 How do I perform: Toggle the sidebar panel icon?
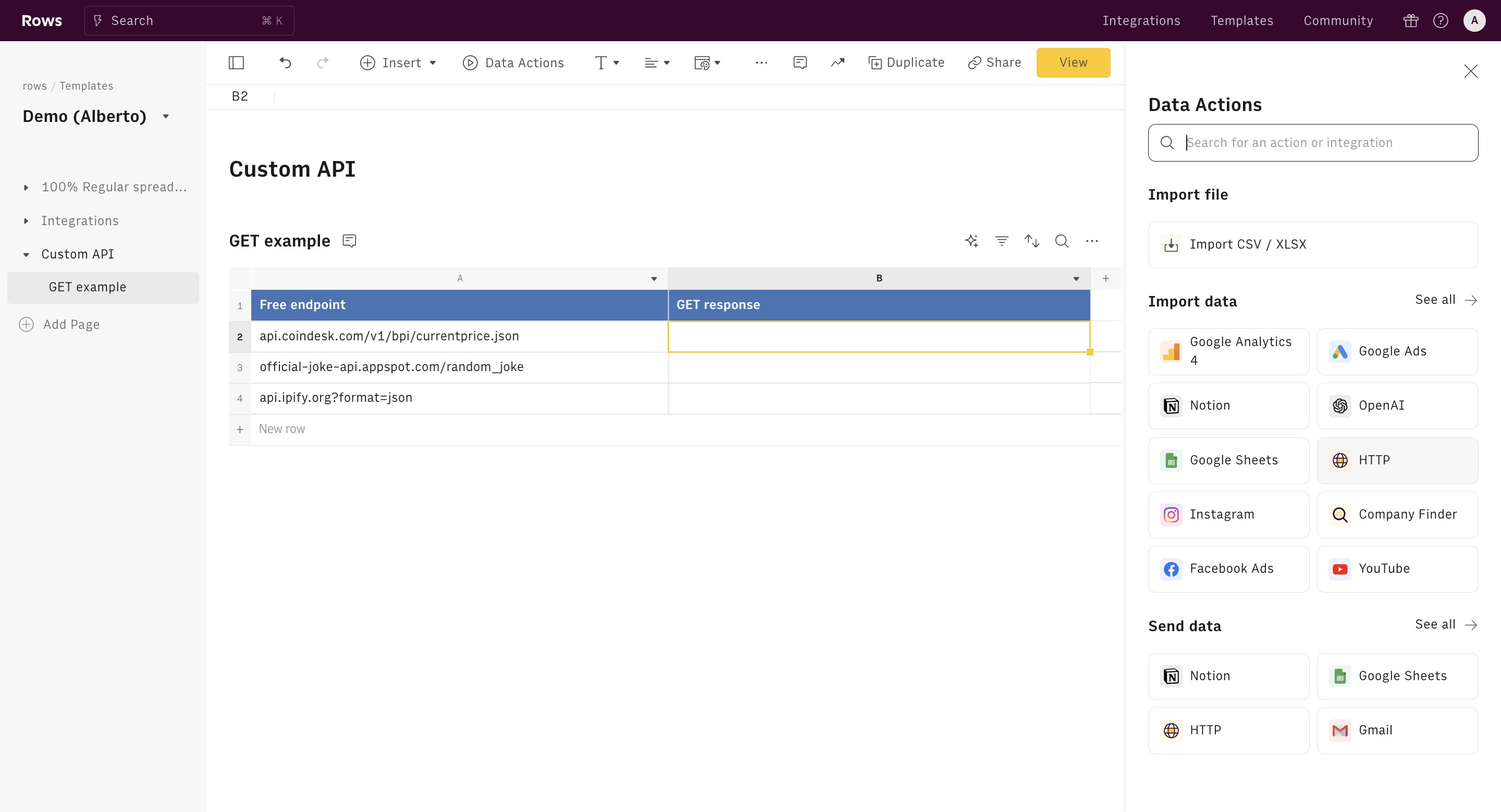tap(236, 63)
